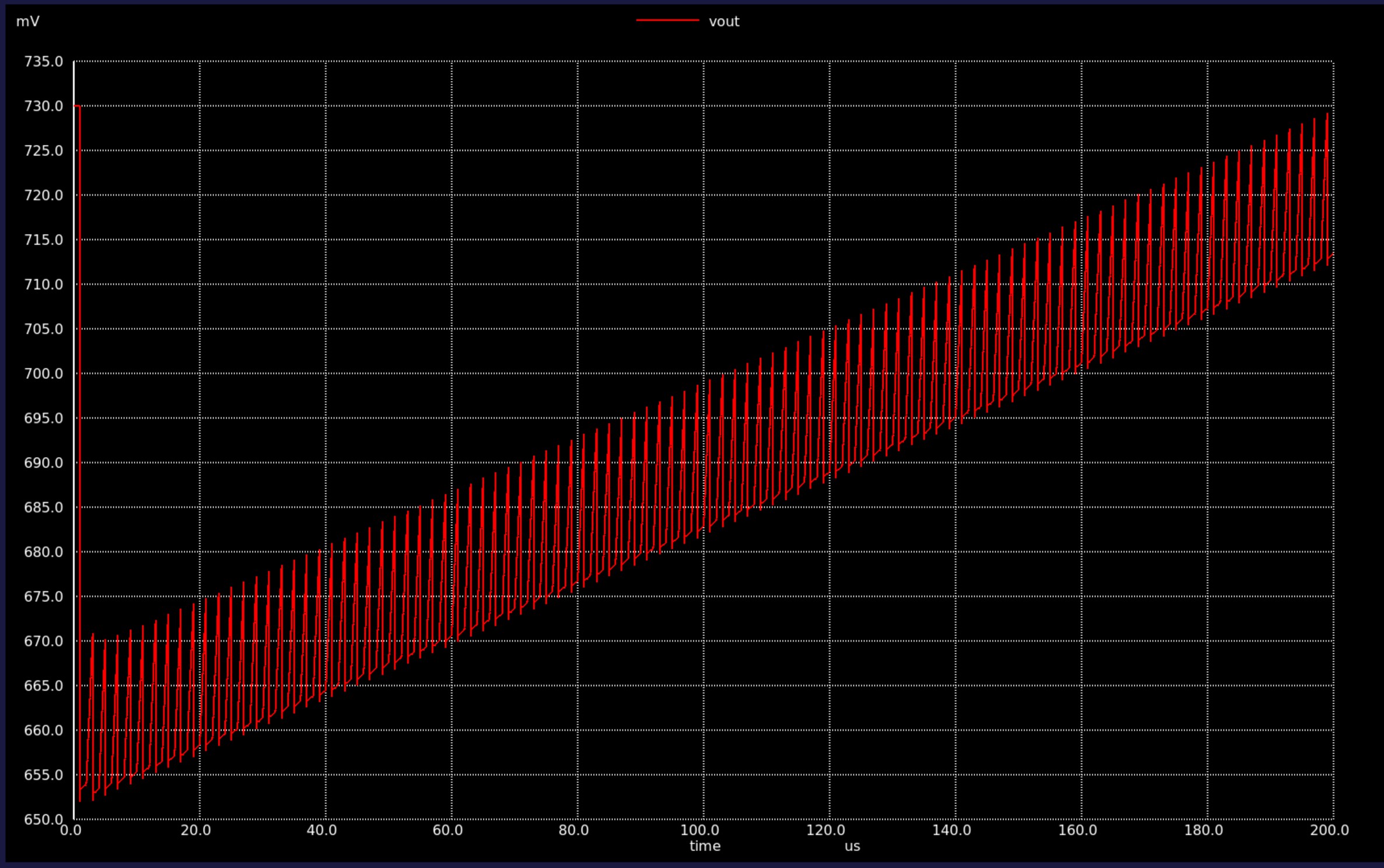Screen dimensions: 1384x868
Task: Click the 100.0 x-axis tick label
Action: click(699, 830)
